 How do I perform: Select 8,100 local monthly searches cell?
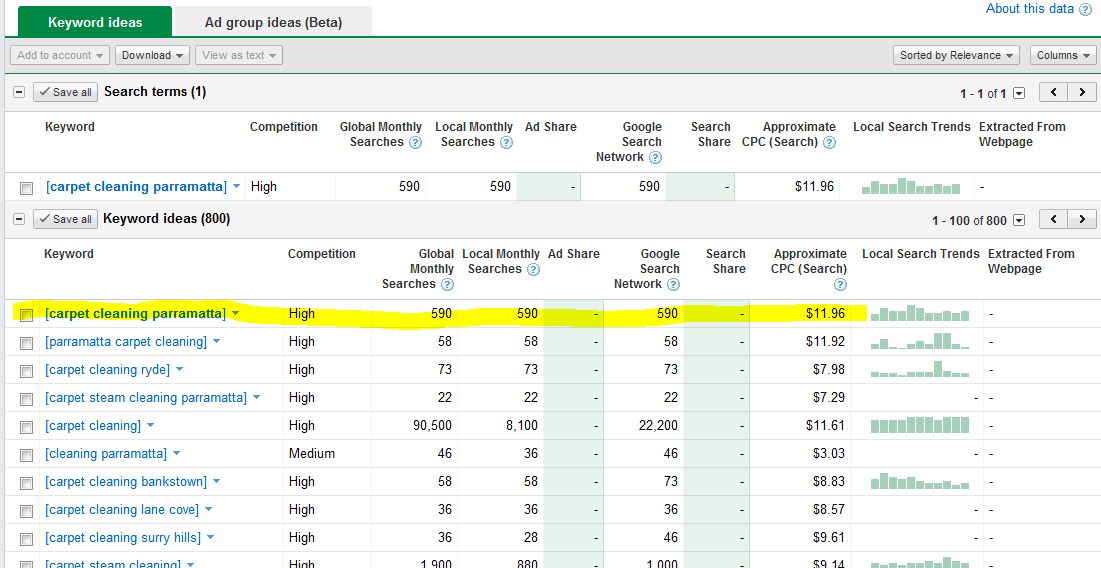(522, 425)
